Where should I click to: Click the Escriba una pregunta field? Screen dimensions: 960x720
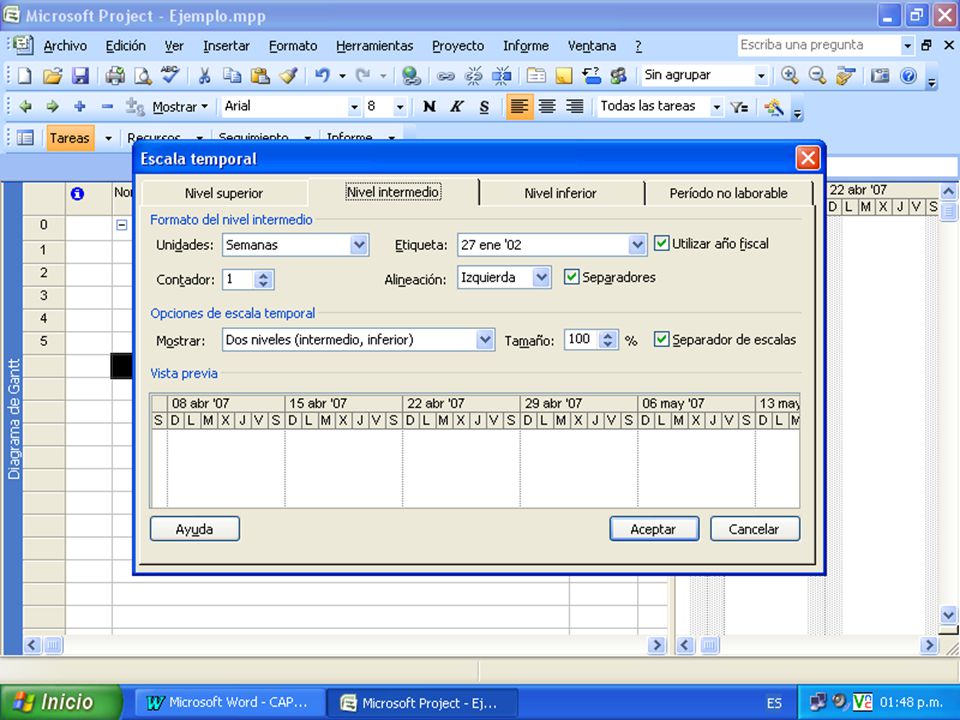[819, 45]
